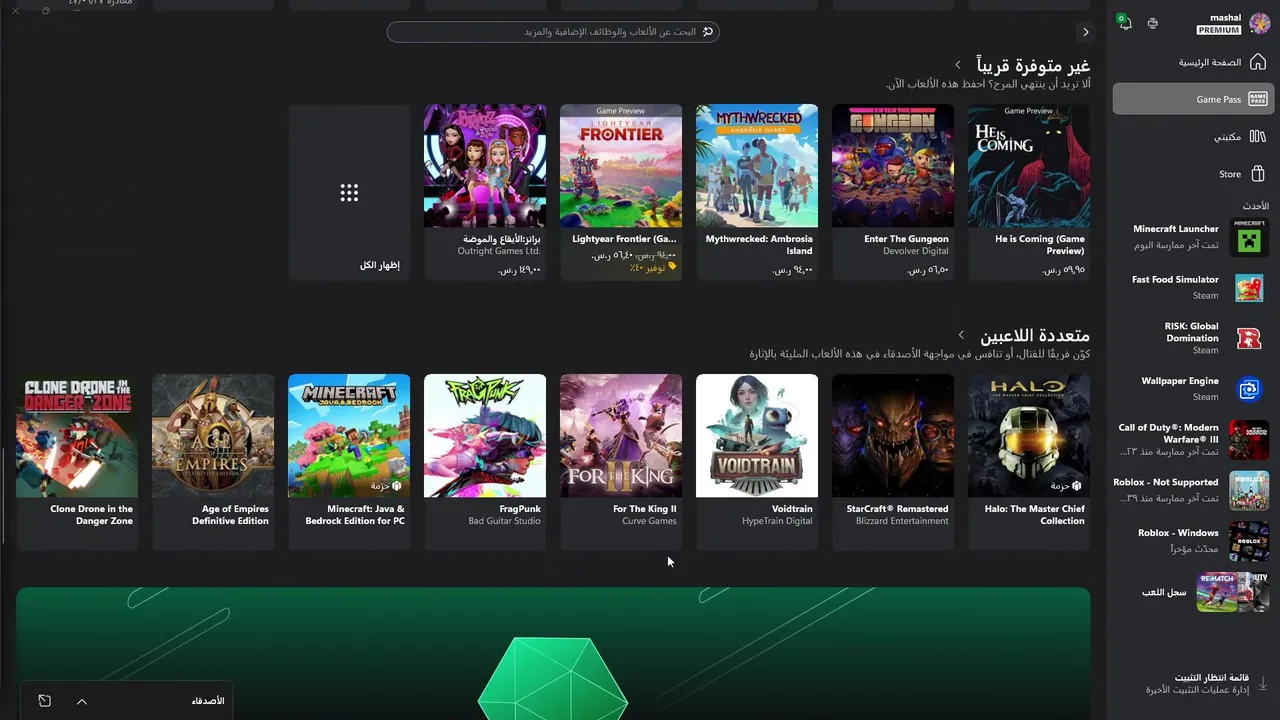
Task: Click the Wallpaper Engine title text
Action: pyautogui.click(x=1180, y=381)
